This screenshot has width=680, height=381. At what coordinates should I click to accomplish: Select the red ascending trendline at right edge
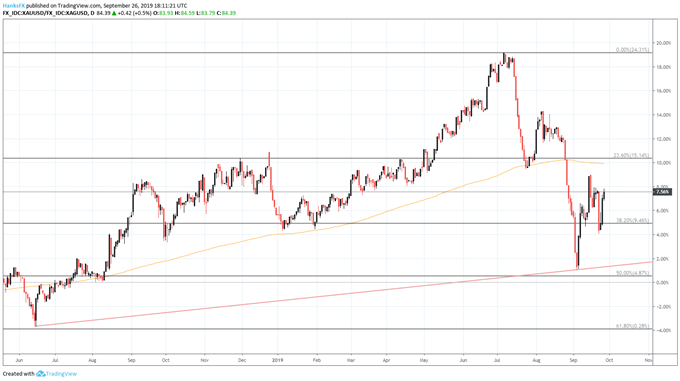pos(649,262)
